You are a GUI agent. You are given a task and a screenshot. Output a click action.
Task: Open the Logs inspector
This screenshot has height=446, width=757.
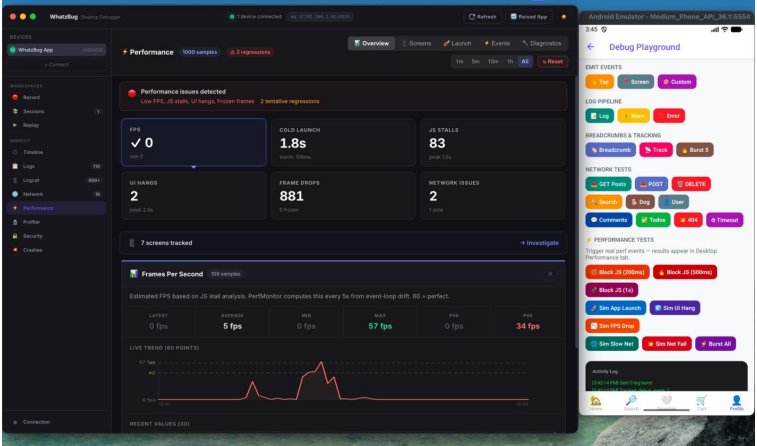[x=56, y=166]
